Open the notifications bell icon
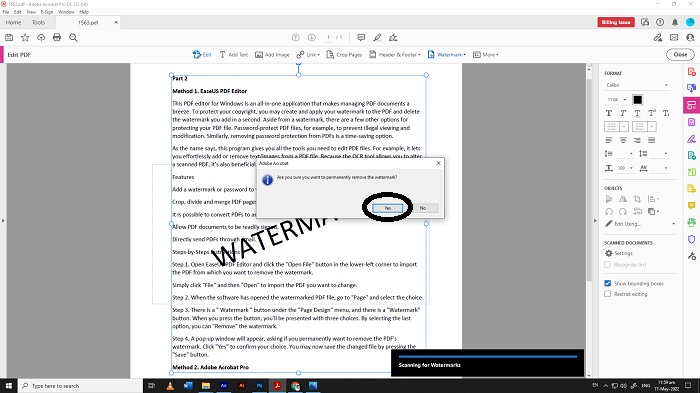Image resolution: width=700 pixels, height=393 pixels. coord(675,22)
